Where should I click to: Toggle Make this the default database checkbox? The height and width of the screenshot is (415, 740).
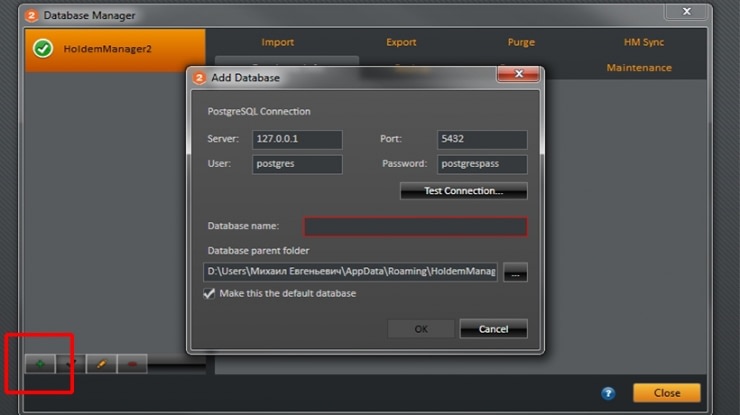pos(209,293)
